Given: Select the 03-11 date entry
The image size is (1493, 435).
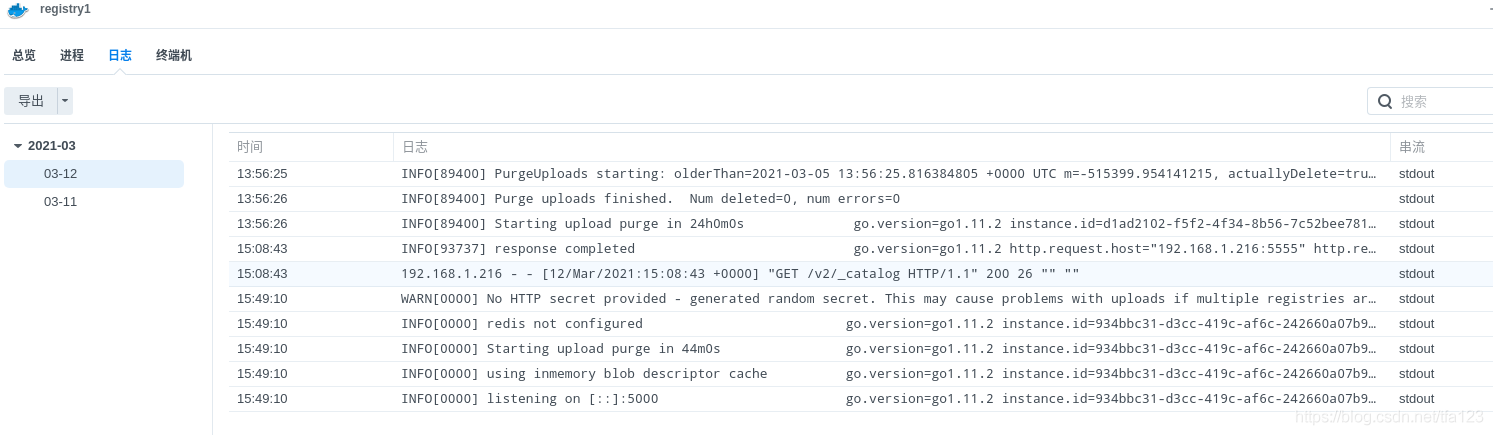Looking at the screenshot, I should click(60, 202).
